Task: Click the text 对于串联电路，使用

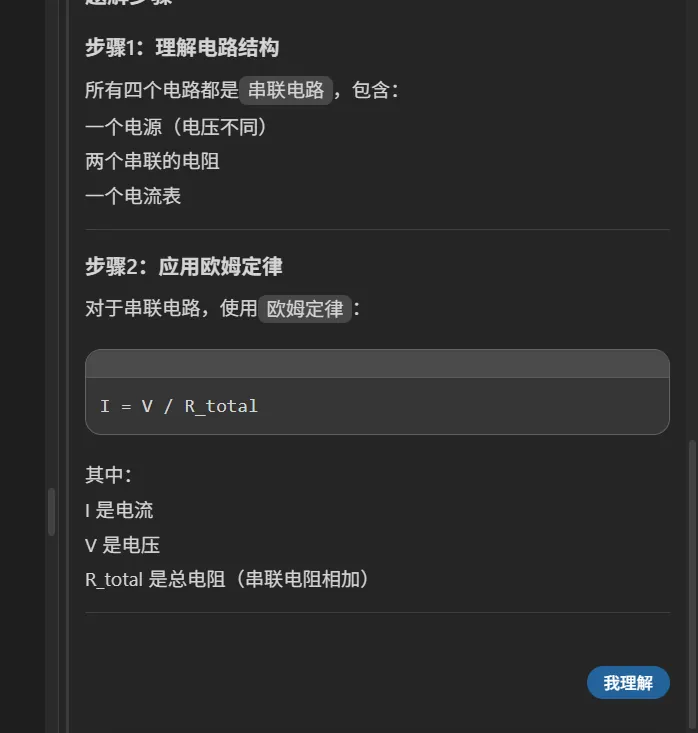Action: pyautogui.click(x=171, y=308)
